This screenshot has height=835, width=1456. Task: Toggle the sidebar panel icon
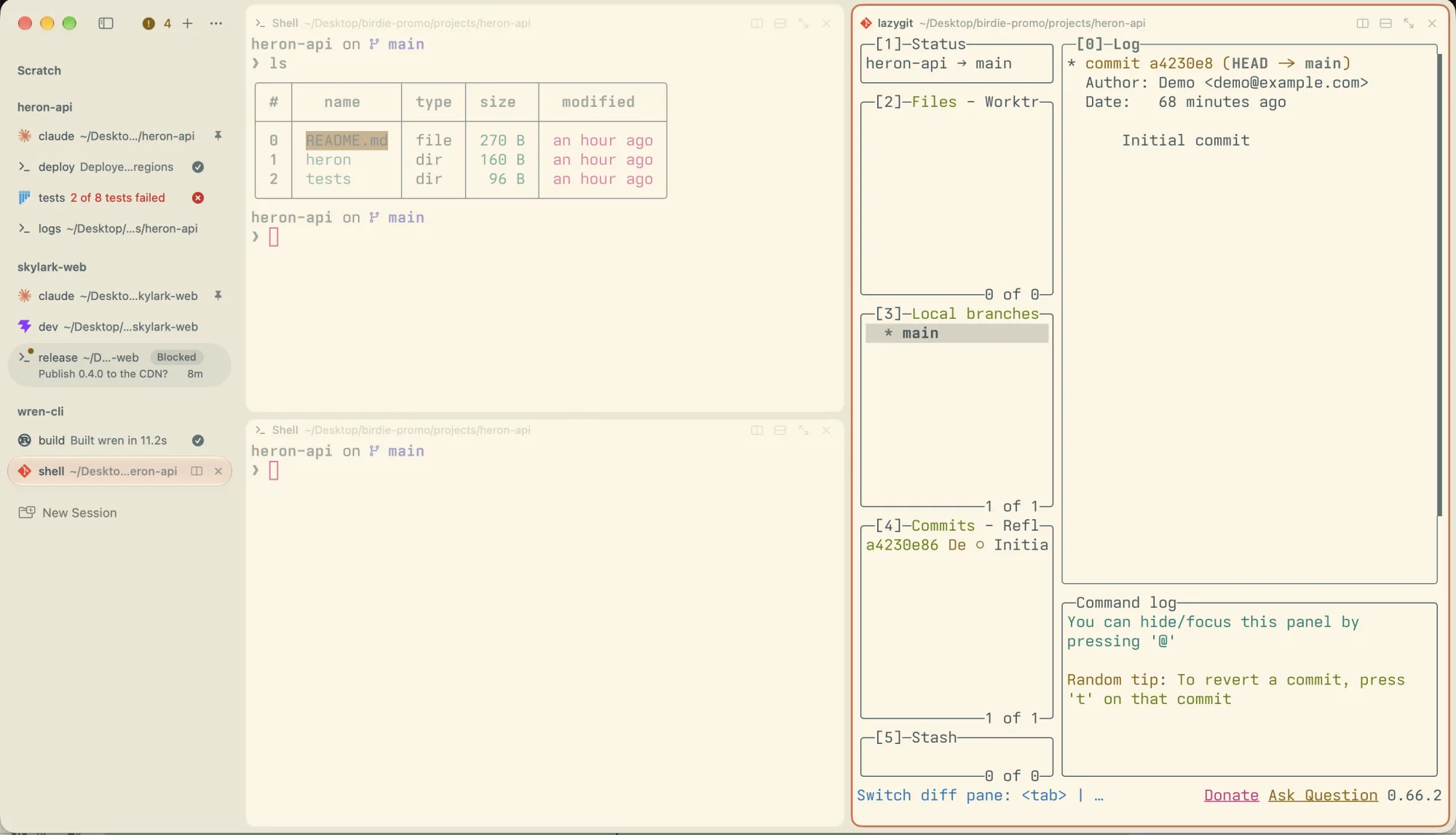coord(106,23)
